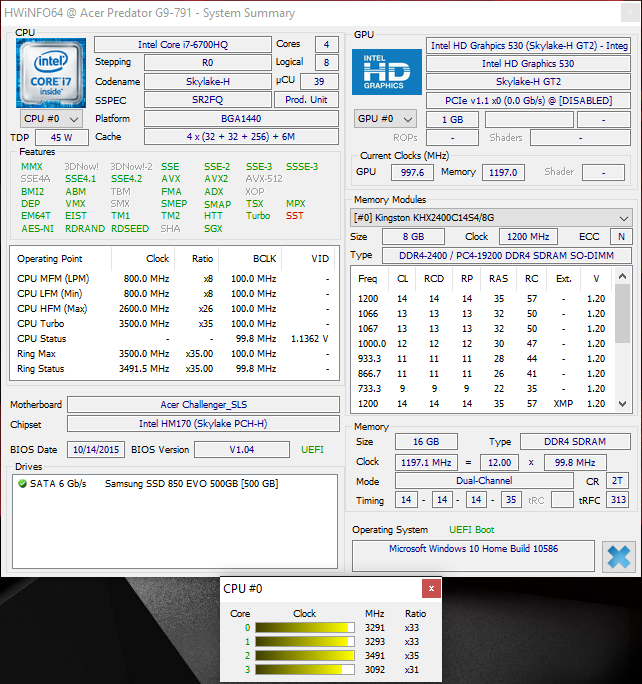
Task: Click the Cache 4 x (32 + 32 + 256) field
Action: point(241,137)
